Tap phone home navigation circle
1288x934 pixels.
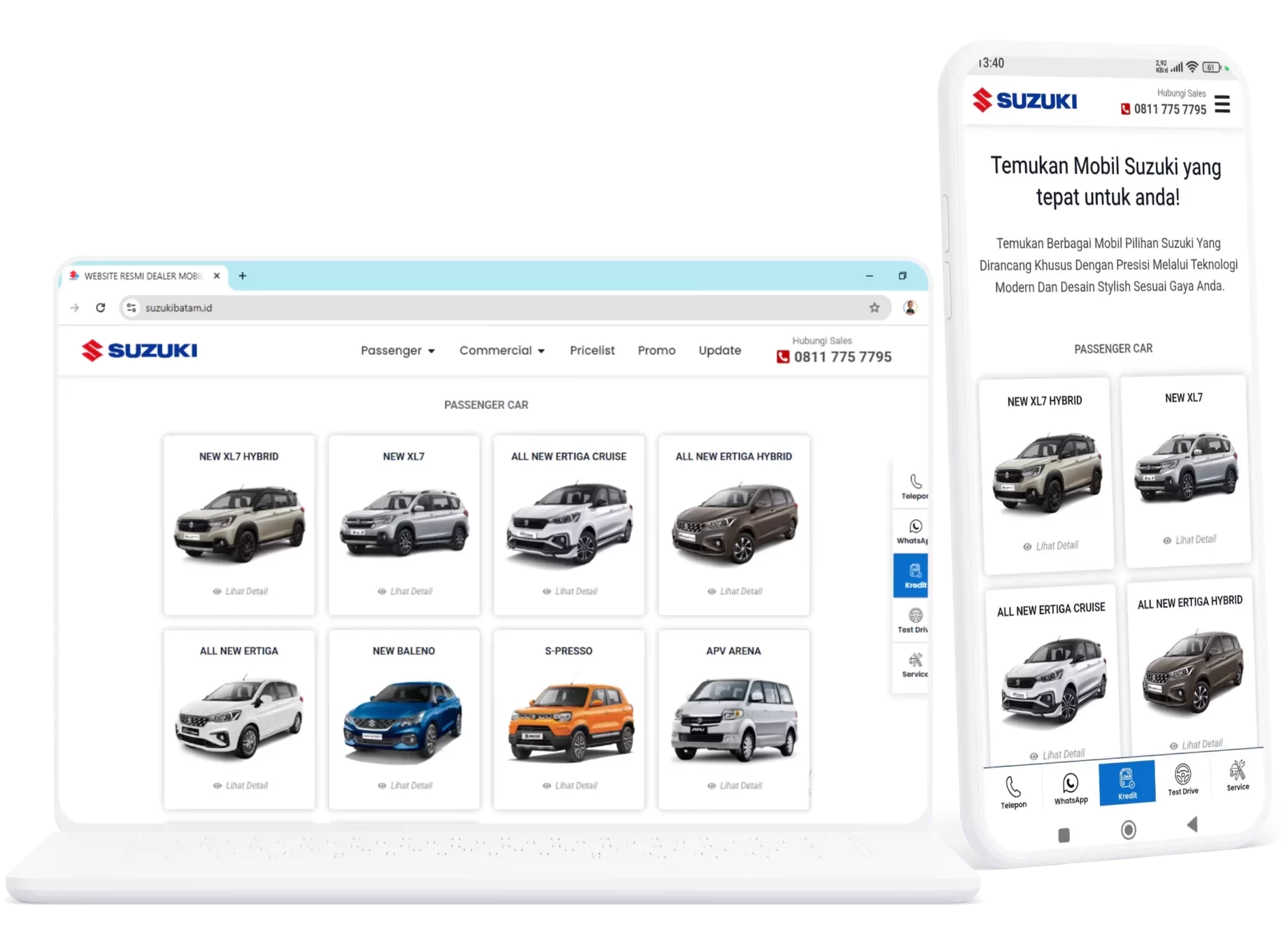pyautogui.click(x=1129, y=830)
